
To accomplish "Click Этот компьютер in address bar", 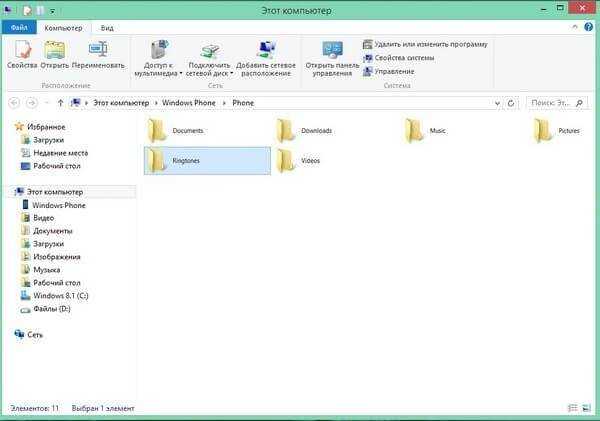I will (x=121, y=103).
